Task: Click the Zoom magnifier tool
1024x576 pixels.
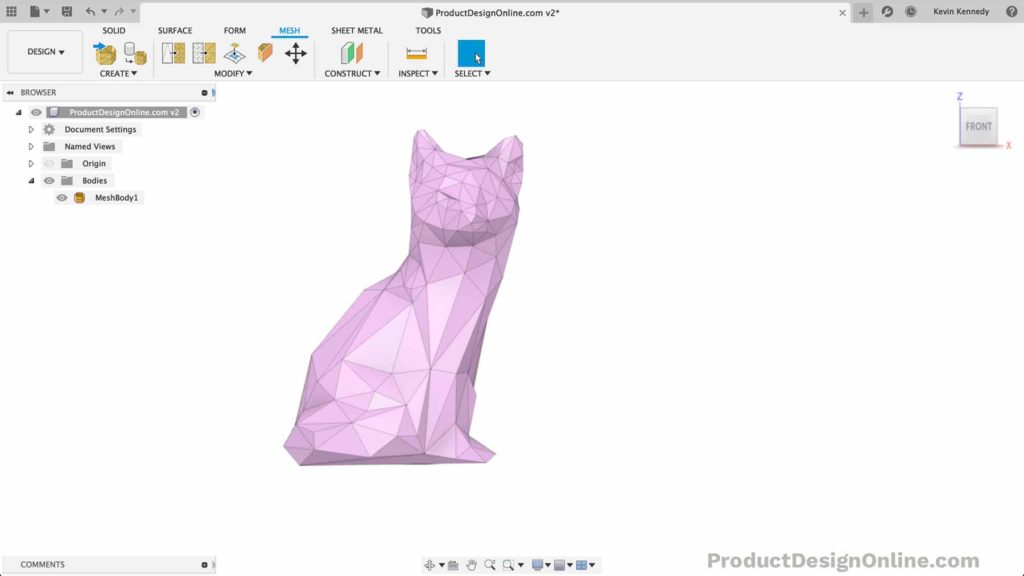Action: 489,564
